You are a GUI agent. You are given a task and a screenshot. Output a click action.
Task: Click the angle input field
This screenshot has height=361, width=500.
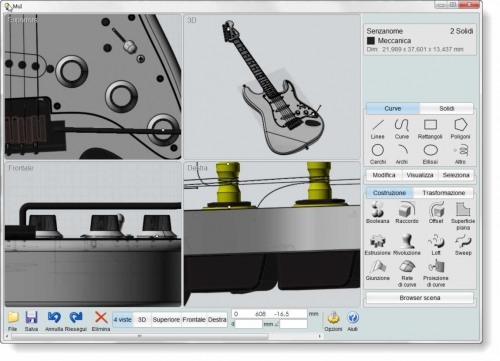293,324
